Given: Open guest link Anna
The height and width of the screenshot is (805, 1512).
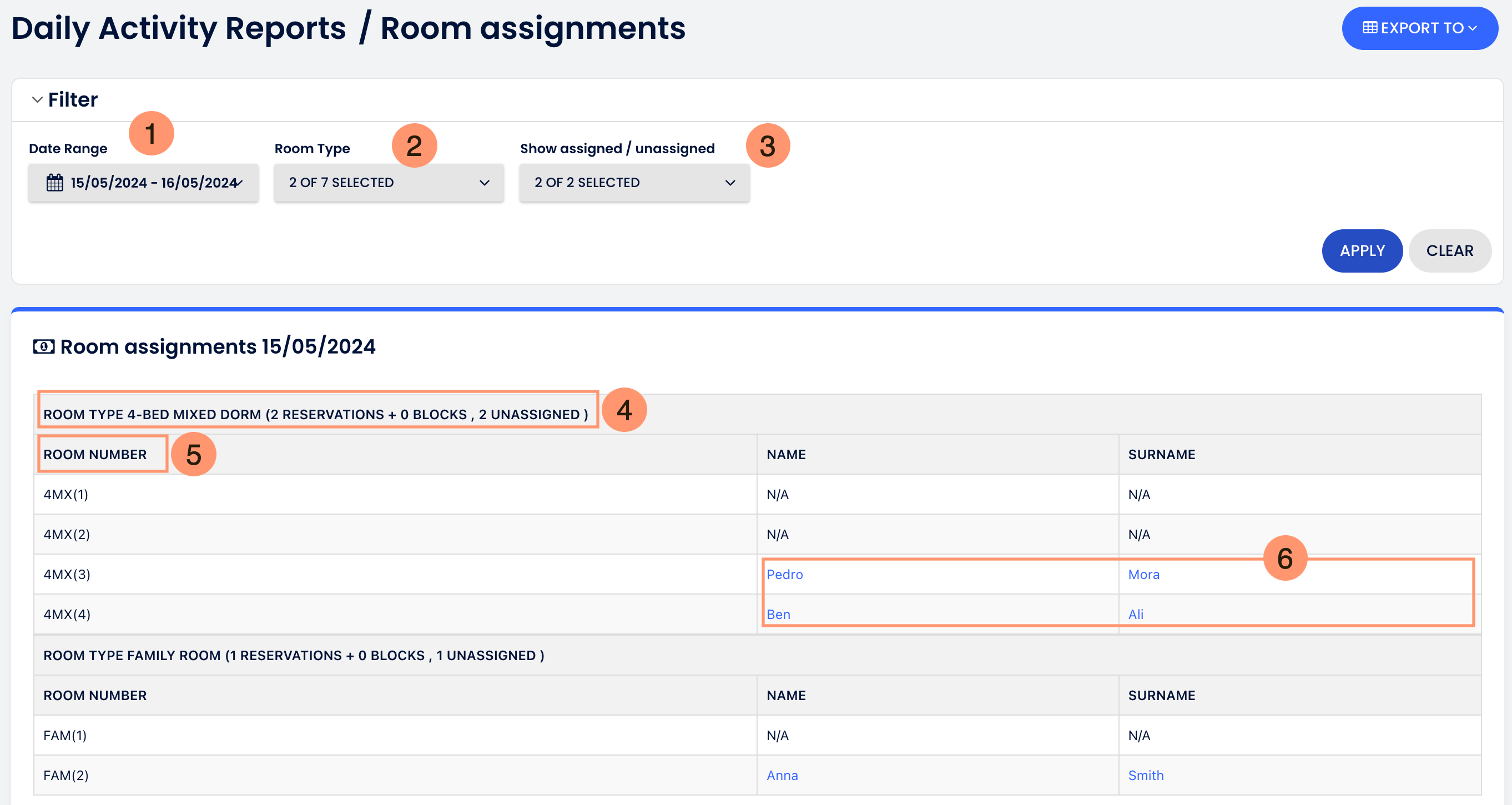Looking at the screenshot, I should (782, 775).
